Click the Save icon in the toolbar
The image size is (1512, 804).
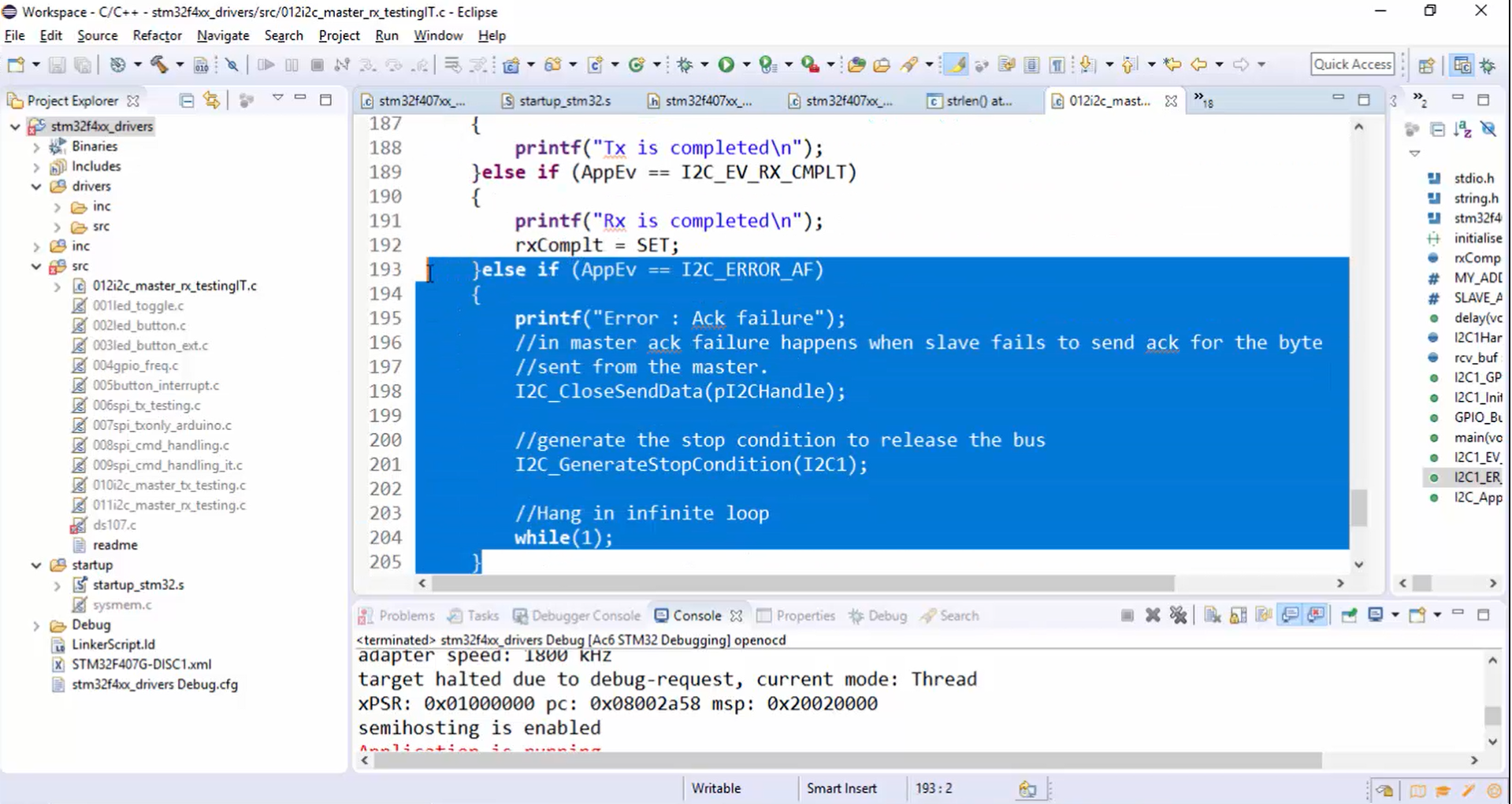(x=57, y=65)
